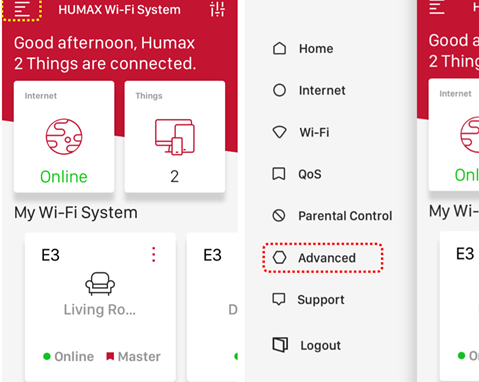Open the hamburger menu icon
The width and height of the screenshot is (479, 382).
point(22,9)
